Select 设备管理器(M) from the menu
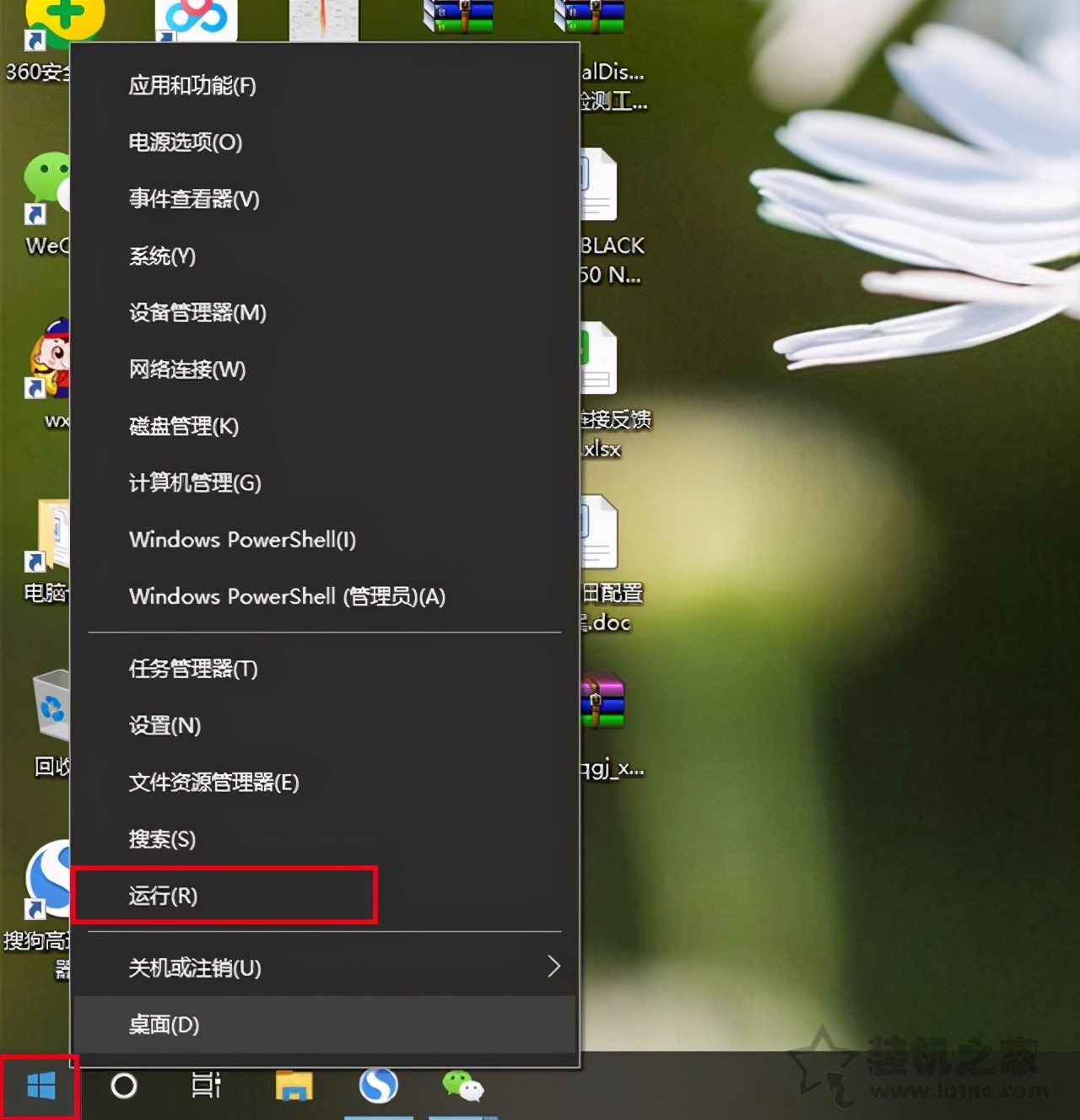The height and width of the screenshot is (1120, 1080). point(197,314)
